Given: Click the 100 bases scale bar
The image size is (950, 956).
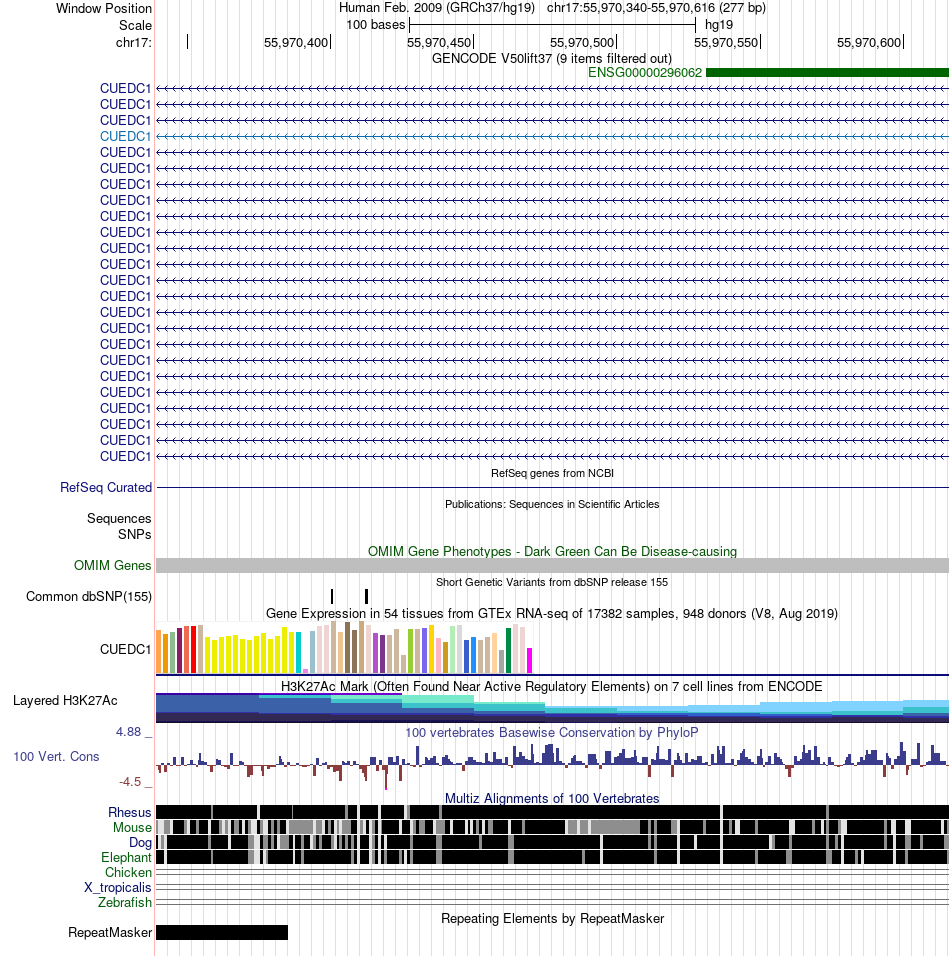Looking at the screenshot, I should [x=552, y=25].
